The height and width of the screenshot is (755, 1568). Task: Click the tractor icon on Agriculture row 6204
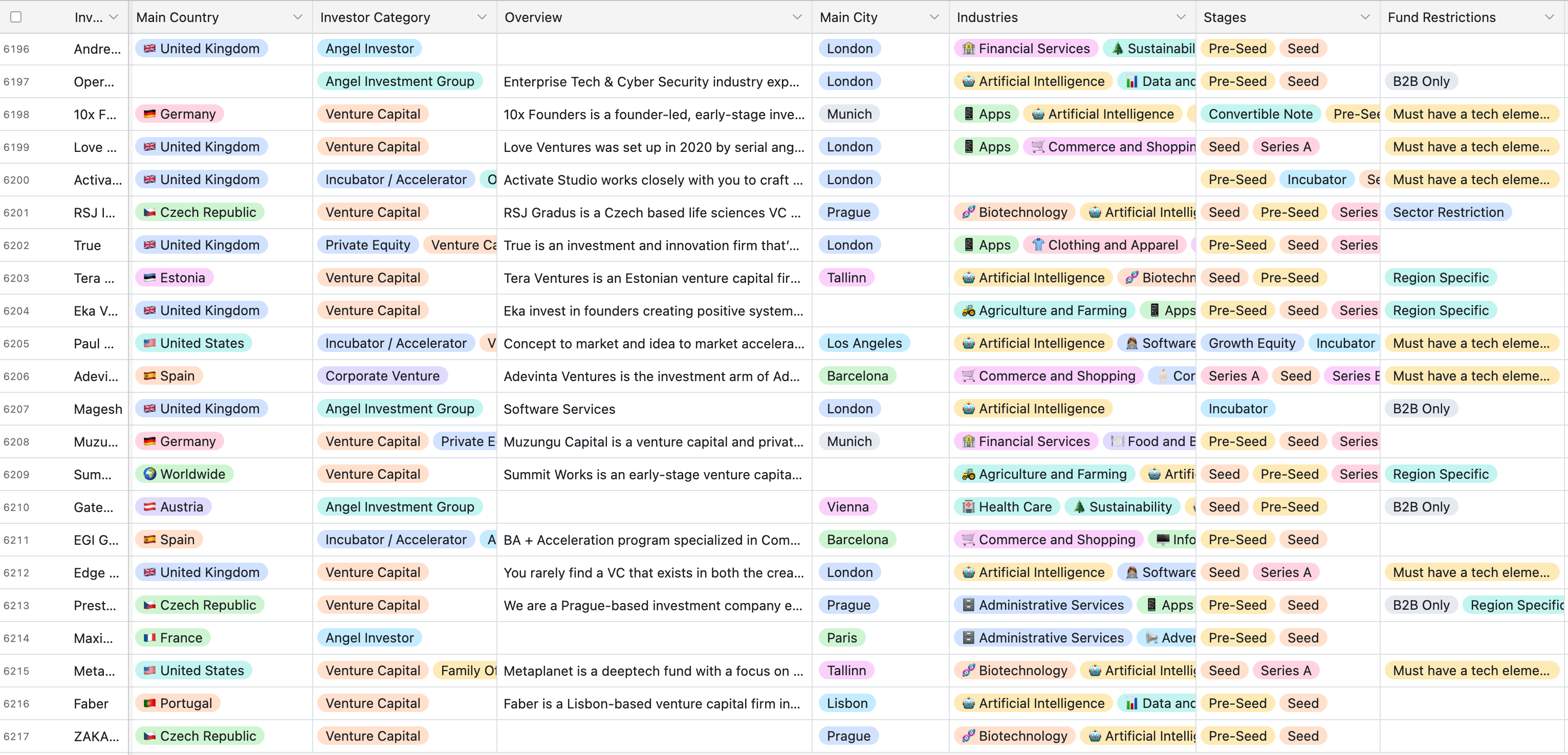coord(968,310)
